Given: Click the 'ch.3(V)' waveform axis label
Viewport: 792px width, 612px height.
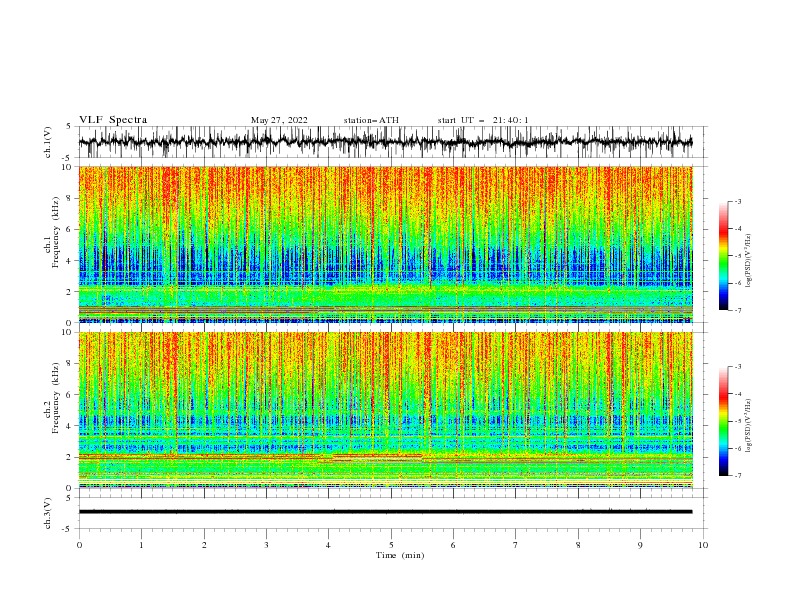Looking at the screenshot, I should pos(48,513).
